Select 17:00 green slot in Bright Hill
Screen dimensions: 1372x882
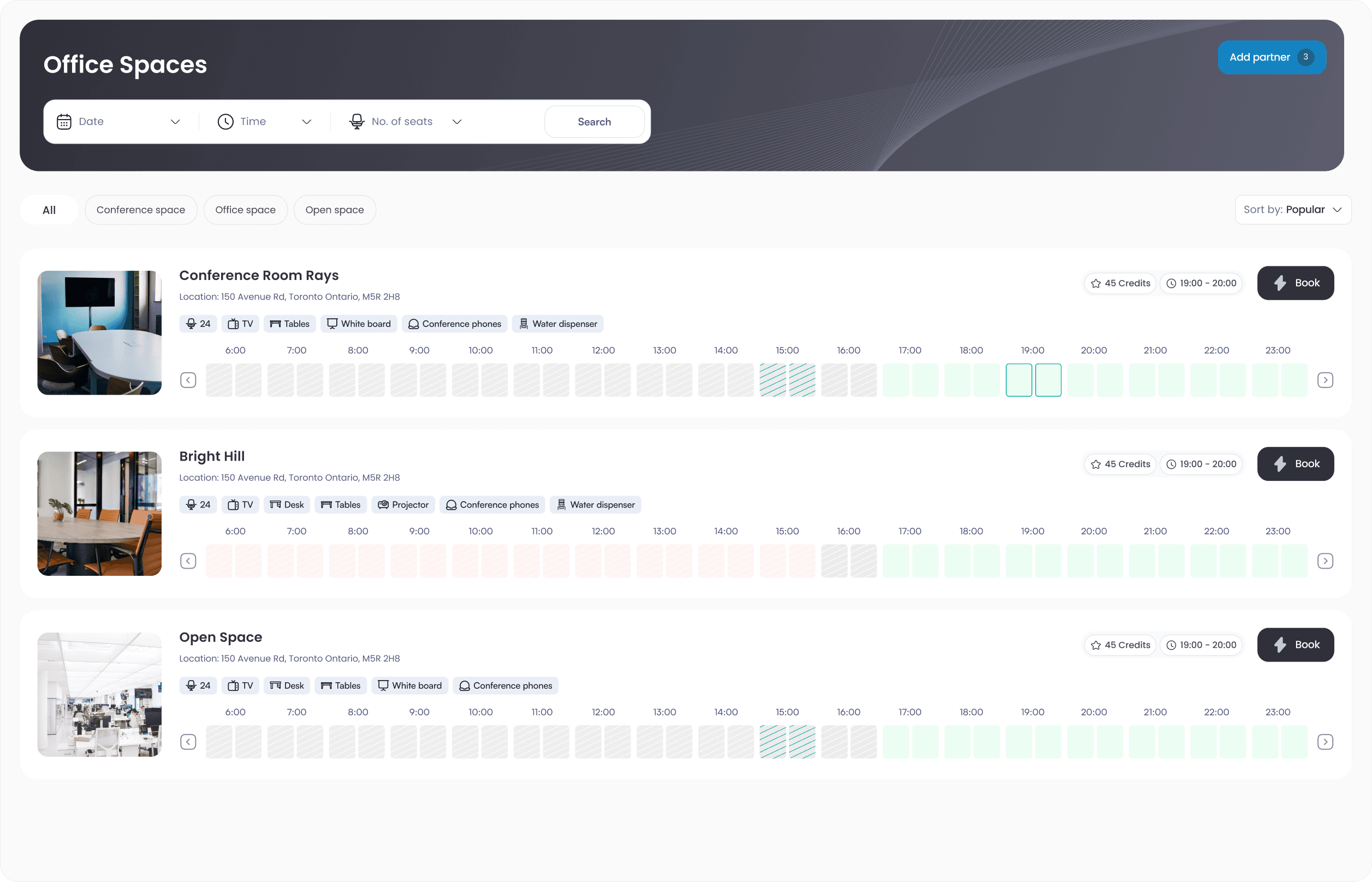pos(895,561)
